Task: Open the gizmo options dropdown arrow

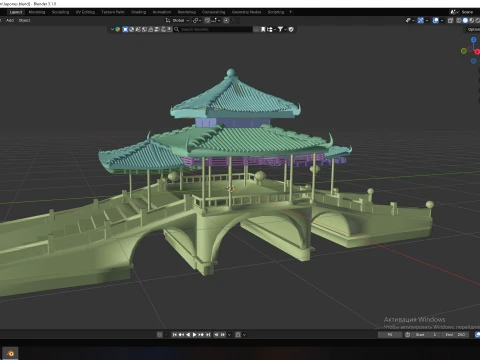Action: (427, 20)
